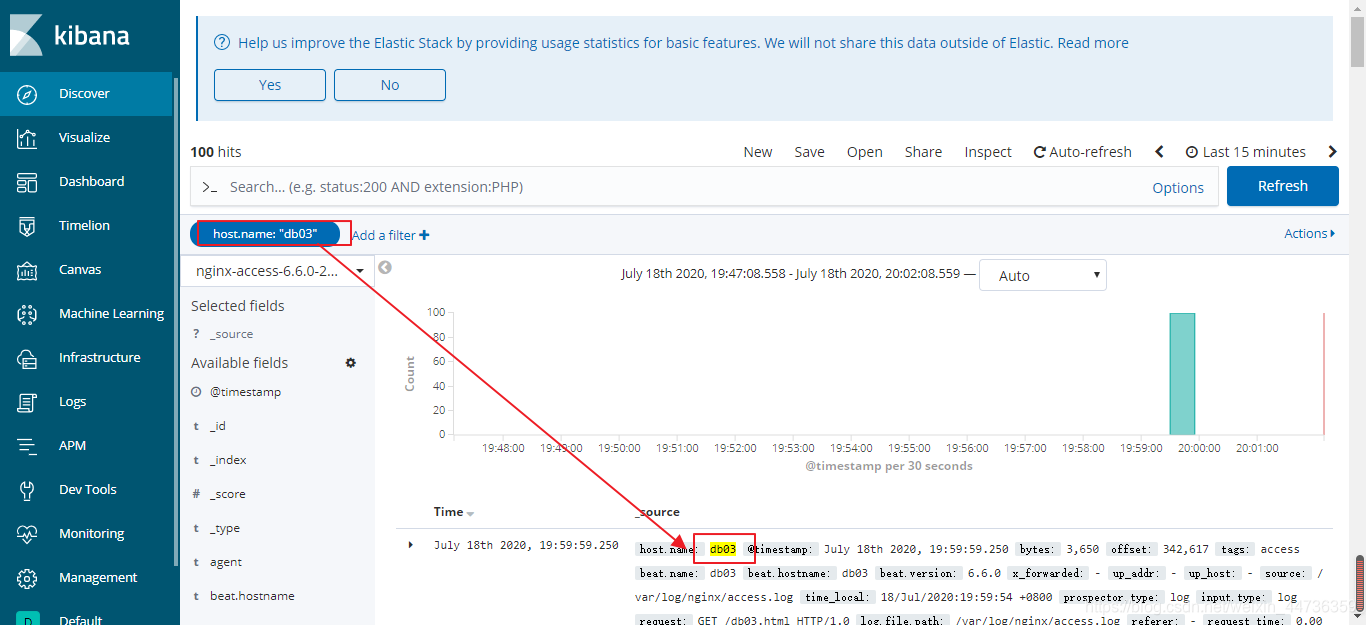Open Read more link in banner
1366x625 pixels.
click(x=1093, y=43)
